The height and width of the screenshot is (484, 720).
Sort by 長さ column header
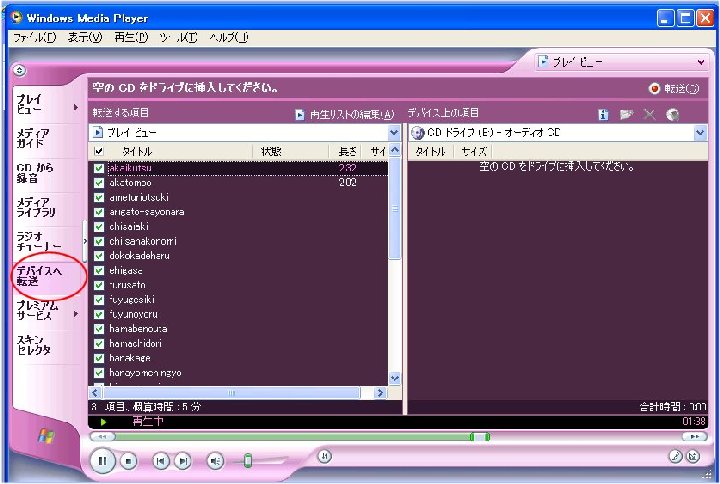pos(346,151)
